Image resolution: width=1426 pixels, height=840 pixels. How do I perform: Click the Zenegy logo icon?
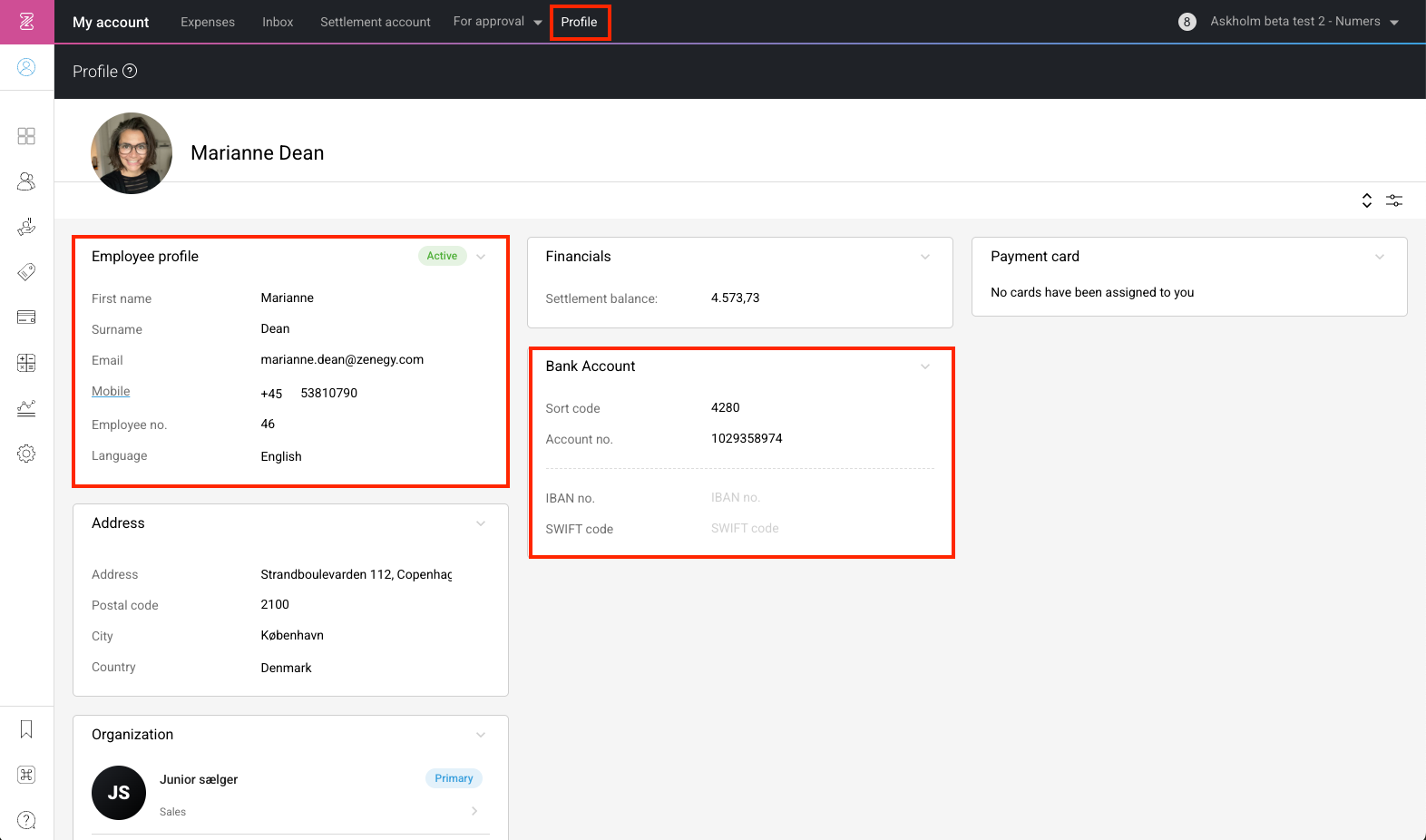[26, 22]
